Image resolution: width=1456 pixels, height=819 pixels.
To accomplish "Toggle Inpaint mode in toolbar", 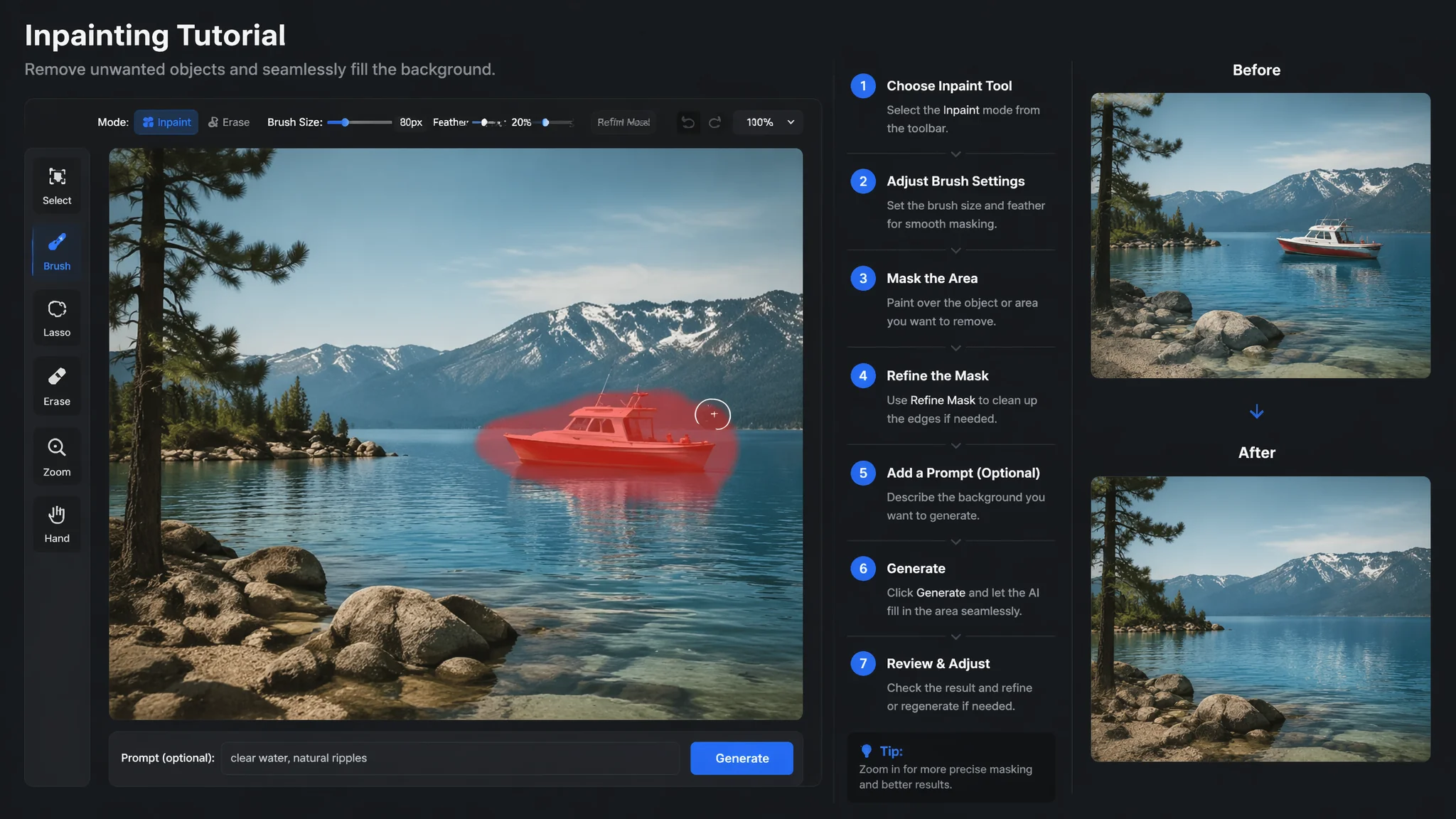I will coord(166,122).
